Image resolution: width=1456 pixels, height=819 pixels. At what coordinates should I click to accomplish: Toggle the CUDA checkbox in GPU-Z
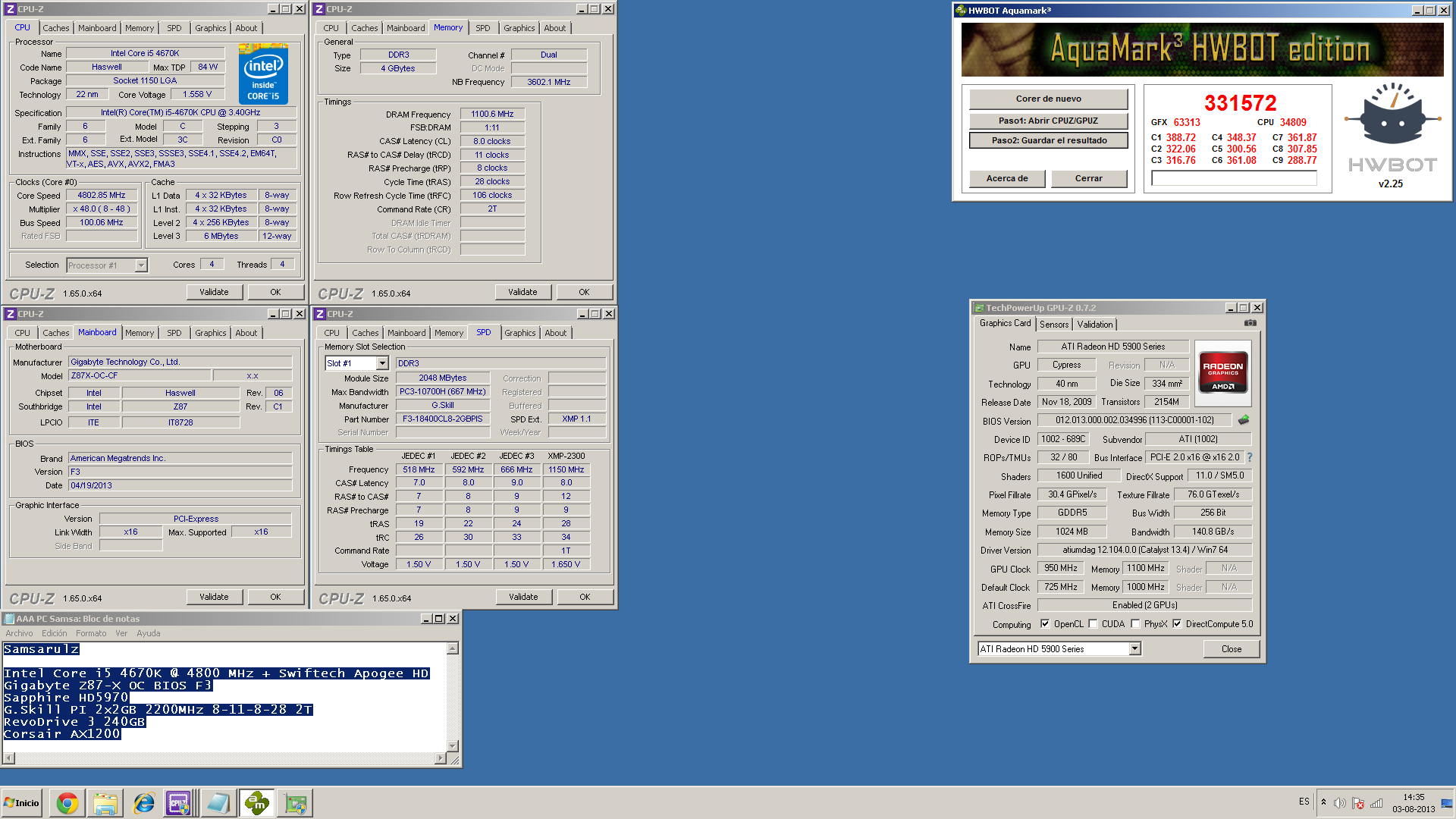pyautogui.click(x=1093, y=624)
